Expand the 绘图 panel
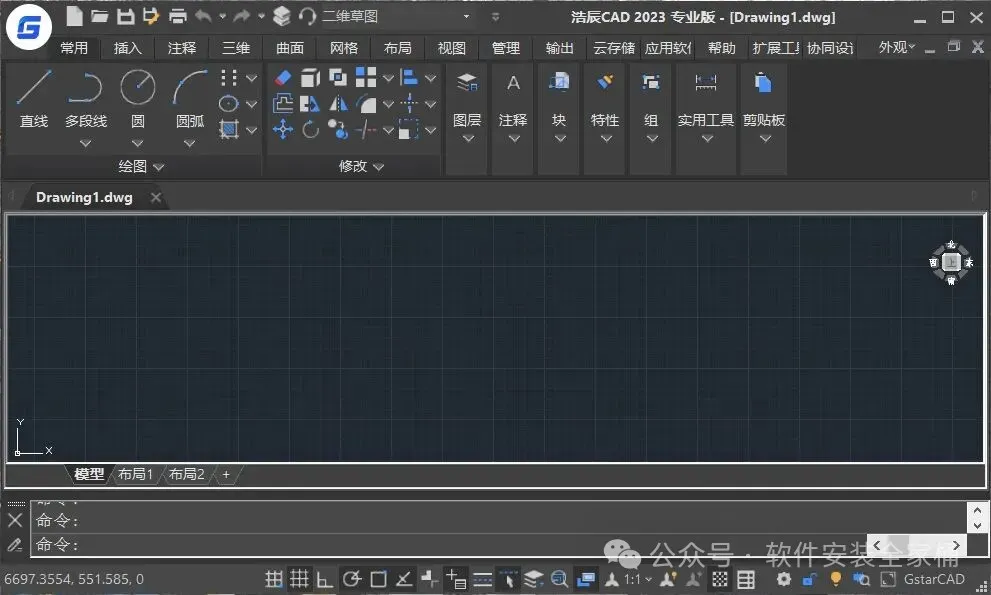The height and width of the screenshot is (595, 991). (141, 166)
